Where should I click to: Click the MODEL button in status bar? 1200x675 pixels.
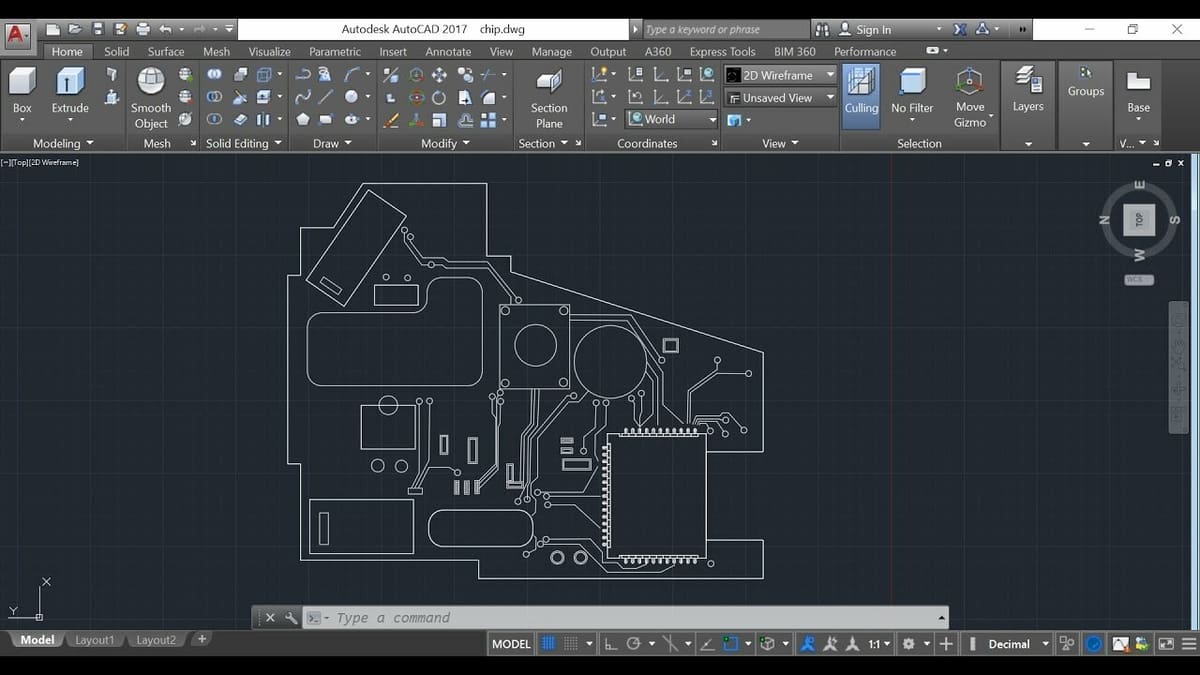511,644
